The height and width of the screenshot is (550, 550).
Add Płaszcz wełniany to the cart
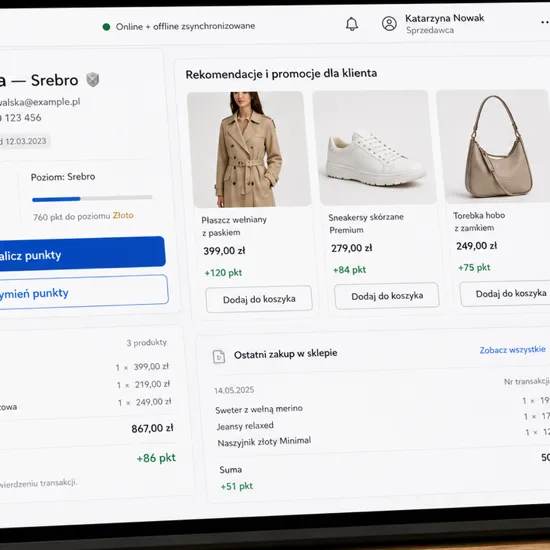pyautogui.click(x=259, y=299)
